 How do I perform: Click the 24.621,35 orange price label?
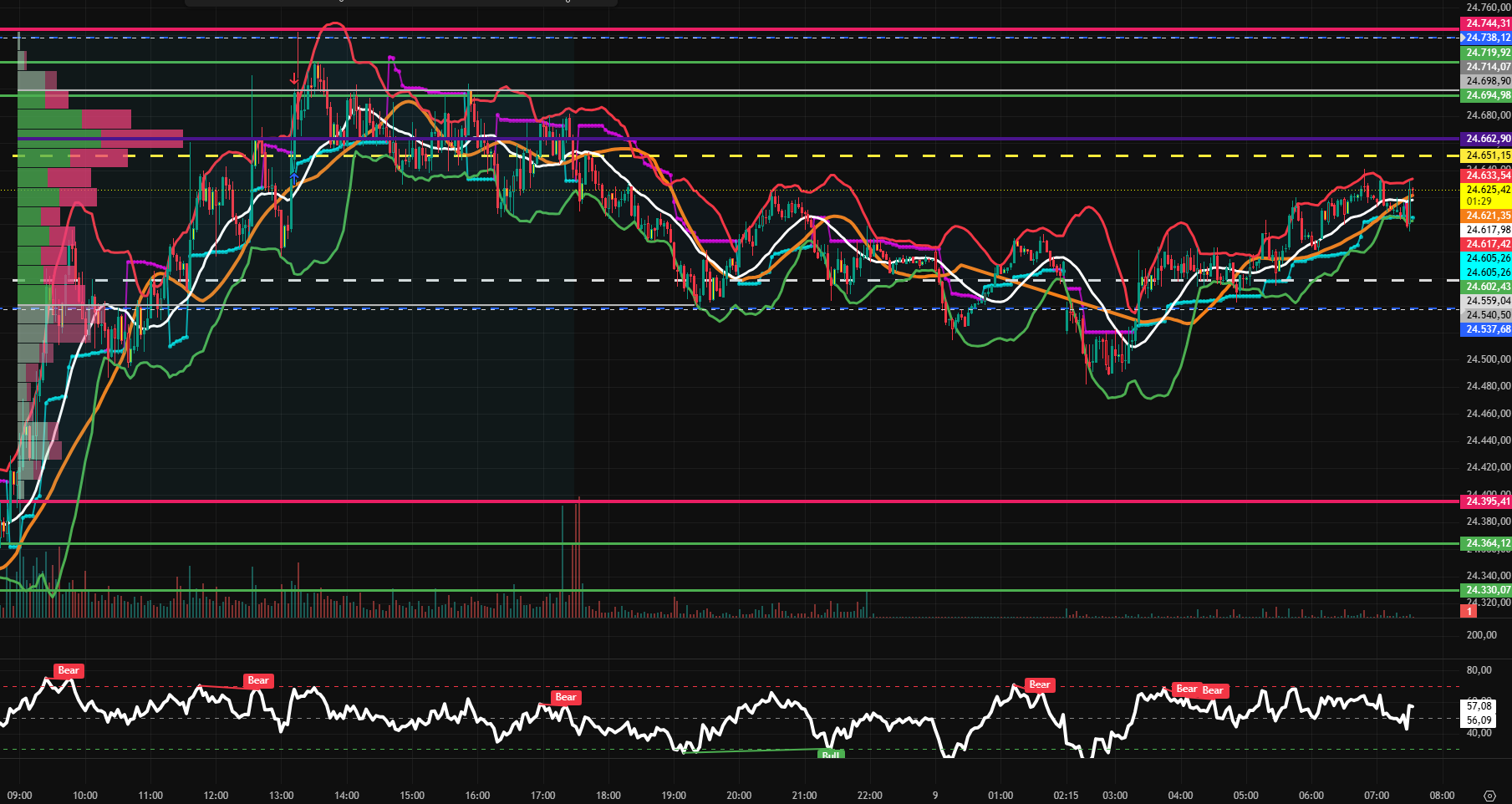(1486, 216)
